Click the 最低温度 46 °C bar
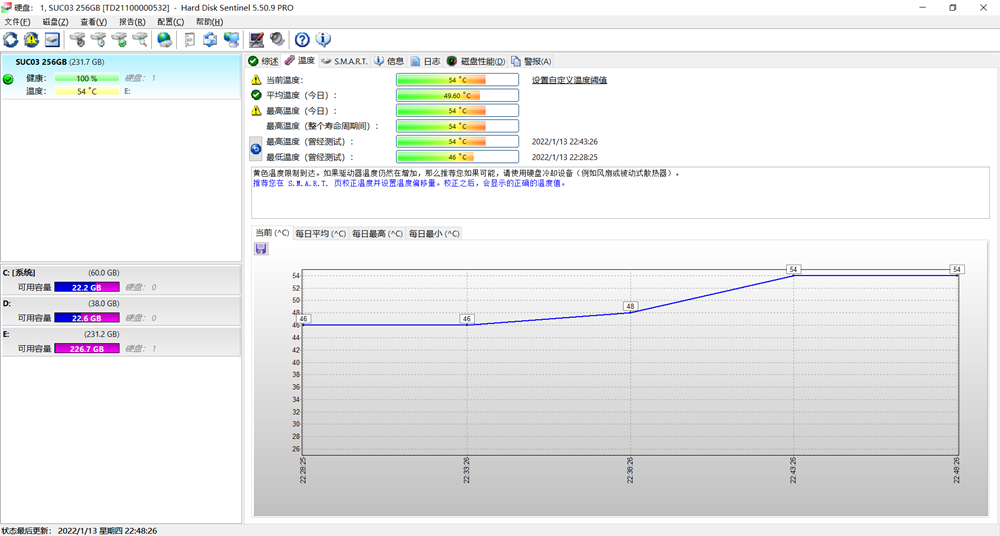 point(457,156)
